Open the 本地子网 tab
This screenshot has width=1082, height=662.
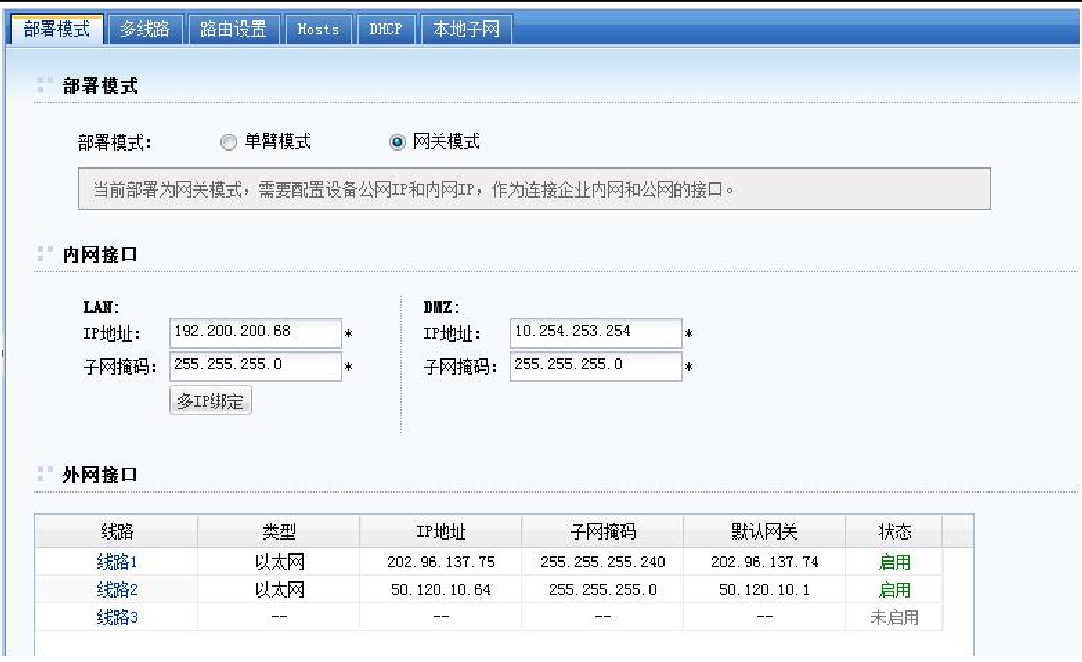pos(466,29)
